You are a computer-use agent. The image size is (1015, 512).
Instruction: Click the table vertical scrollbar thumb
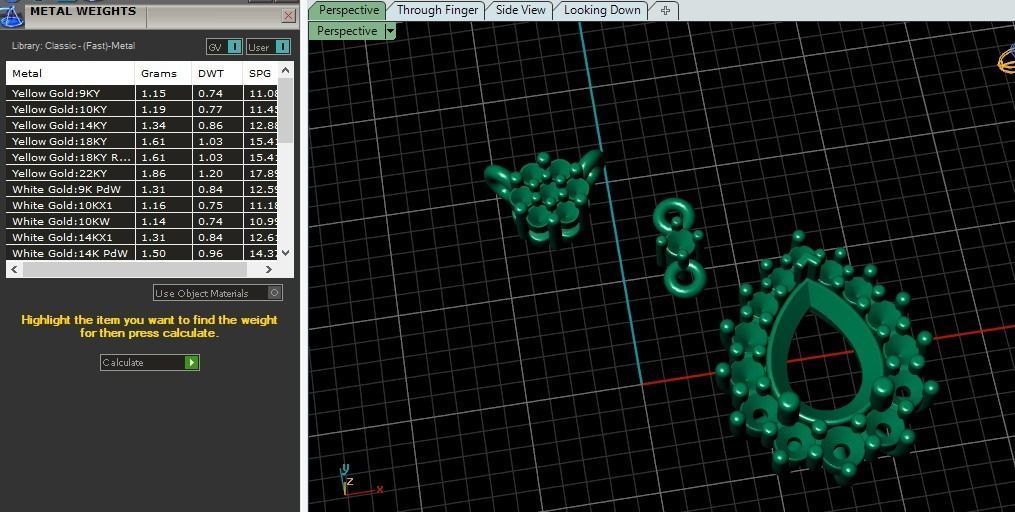[x=285, y=109]
